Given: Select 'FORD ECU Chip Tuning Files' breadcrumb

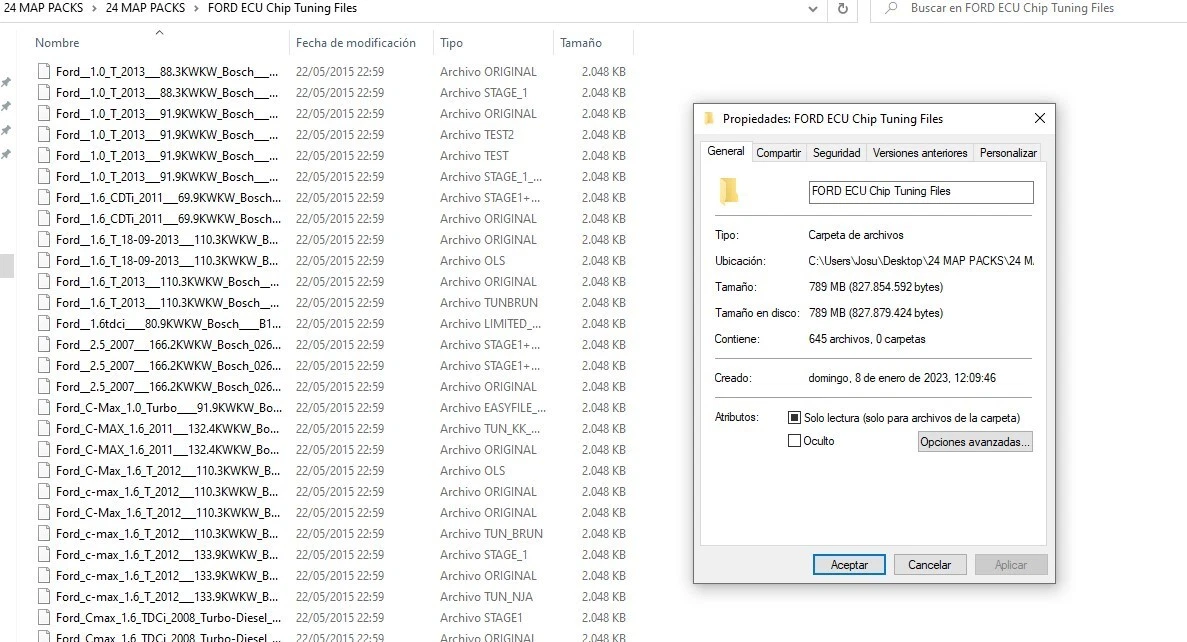Looking at the screenshot, I should pos(282,8).
